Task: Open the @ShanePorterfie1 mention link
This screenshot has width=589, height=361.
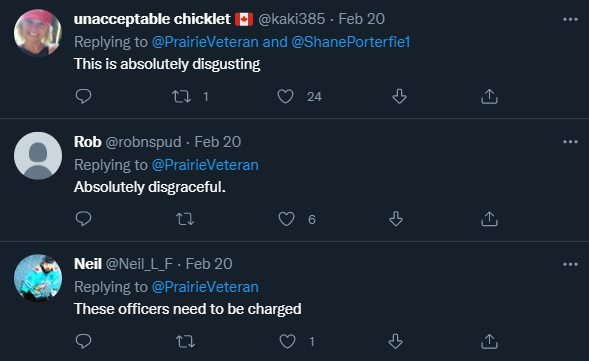Action: 351,42
